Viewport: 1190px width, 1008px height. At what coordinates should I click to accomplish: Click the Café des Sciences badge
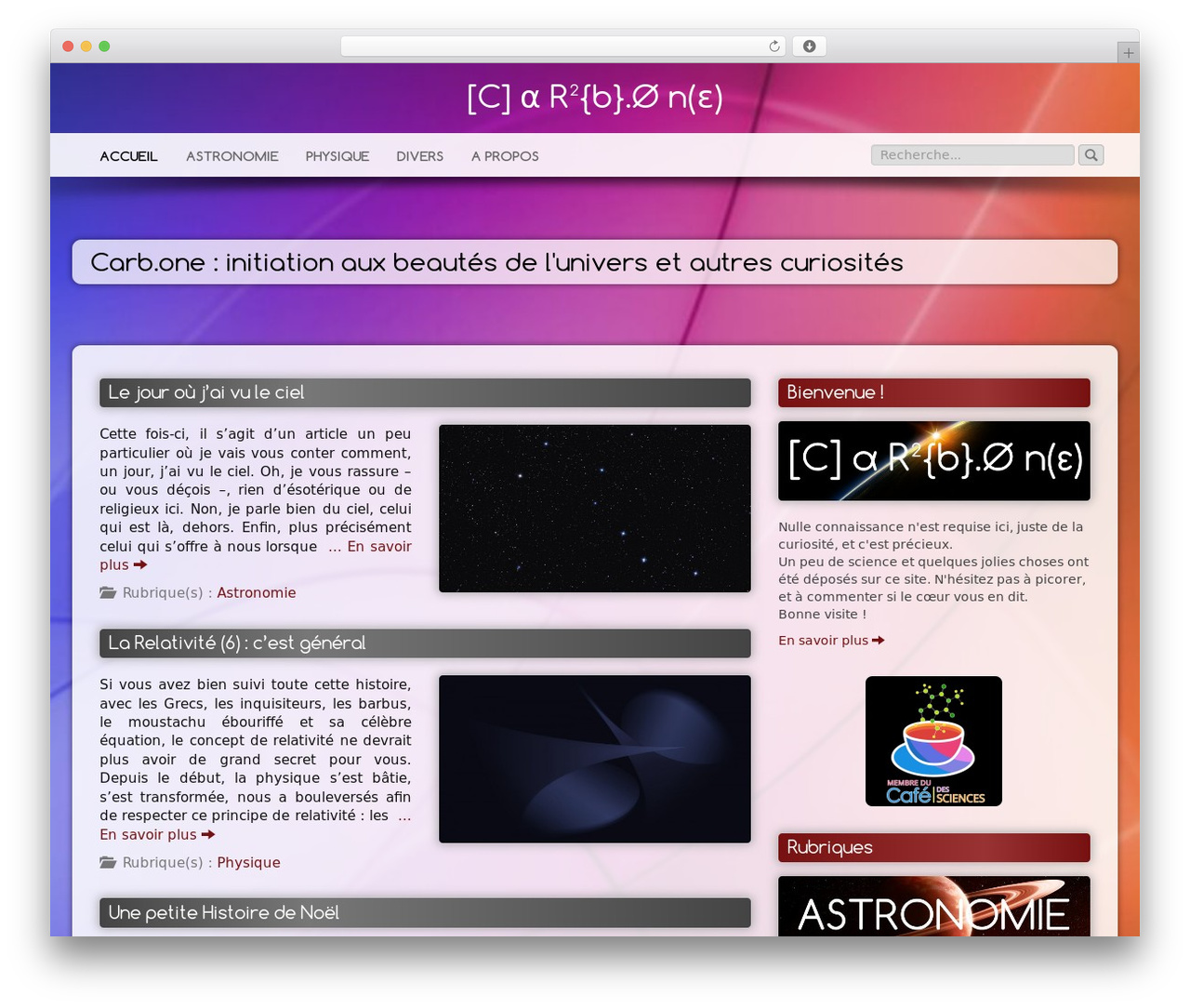(933, 741)
